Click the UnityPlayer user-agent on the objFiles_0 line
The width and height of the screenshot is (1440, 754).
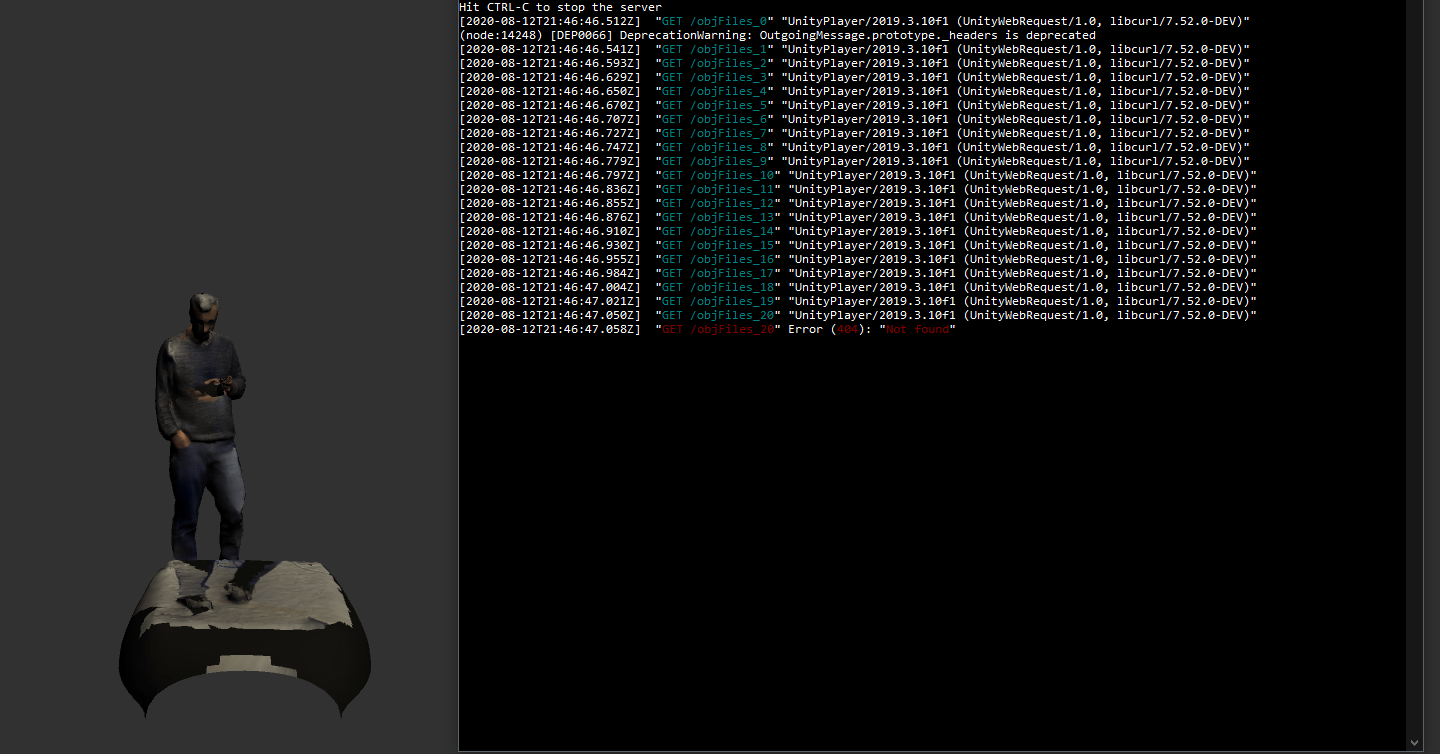(1015, 21)
